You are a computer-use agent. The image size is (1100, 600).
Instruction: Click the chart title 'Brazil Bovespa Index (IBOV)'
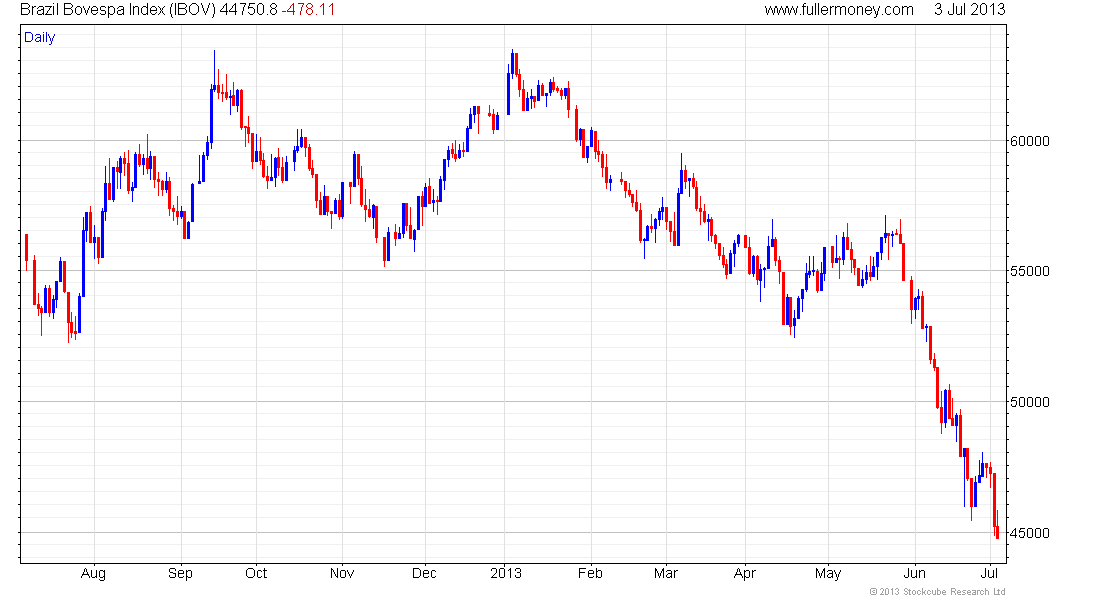(x=118, y=10)
